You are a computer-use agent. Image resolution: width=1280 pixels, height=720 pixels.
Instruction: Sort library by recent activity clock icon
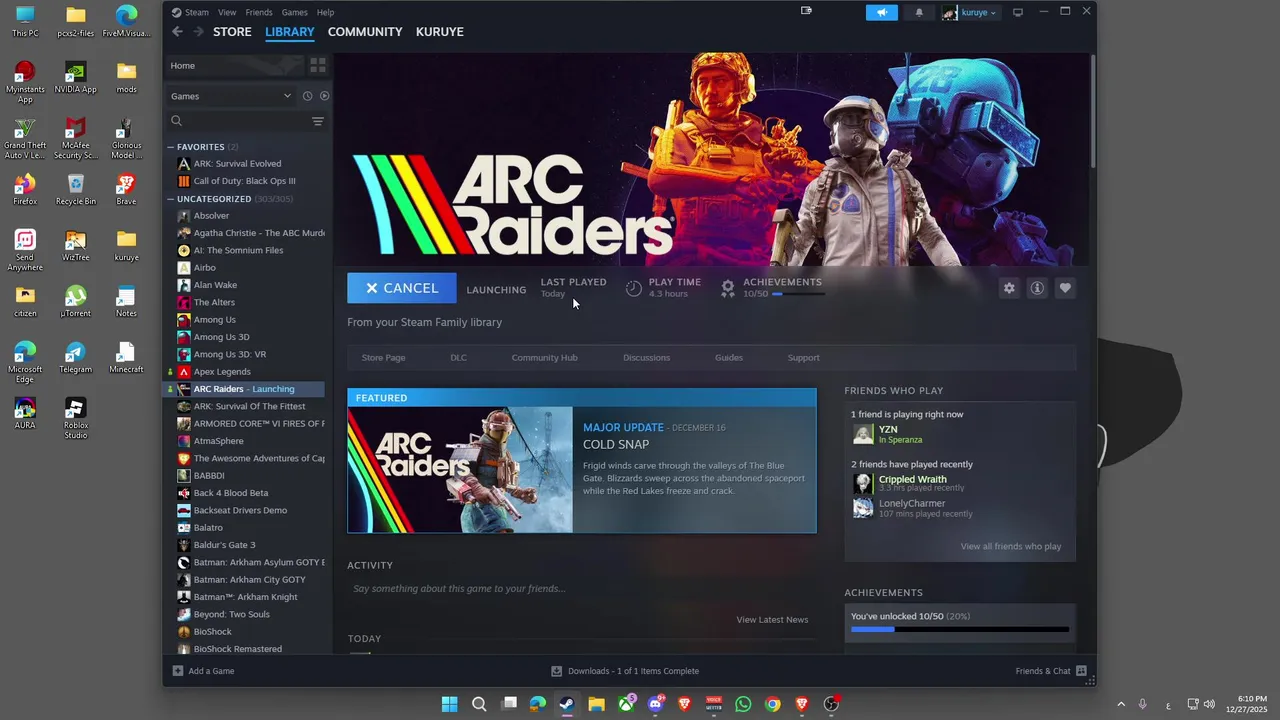(307, 96)
